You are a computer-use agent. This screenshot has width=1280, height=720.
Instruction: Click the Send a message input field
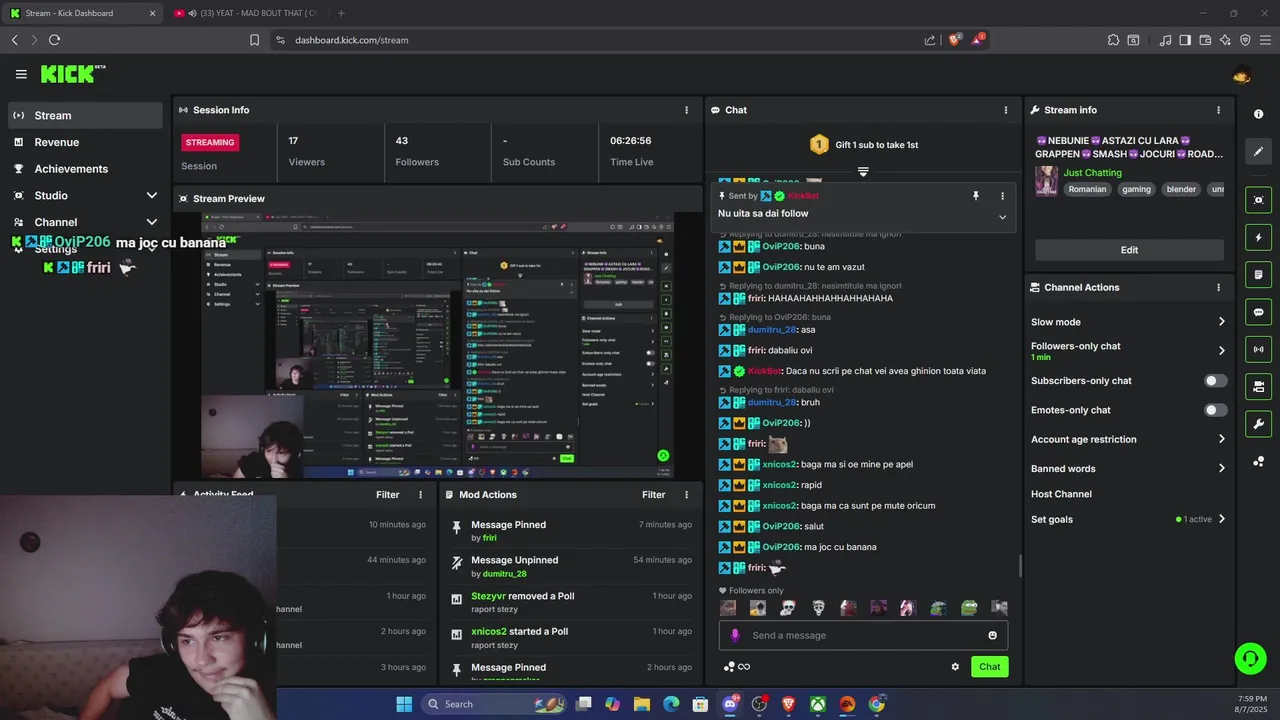pyautogui.click(x=865, y=635)
